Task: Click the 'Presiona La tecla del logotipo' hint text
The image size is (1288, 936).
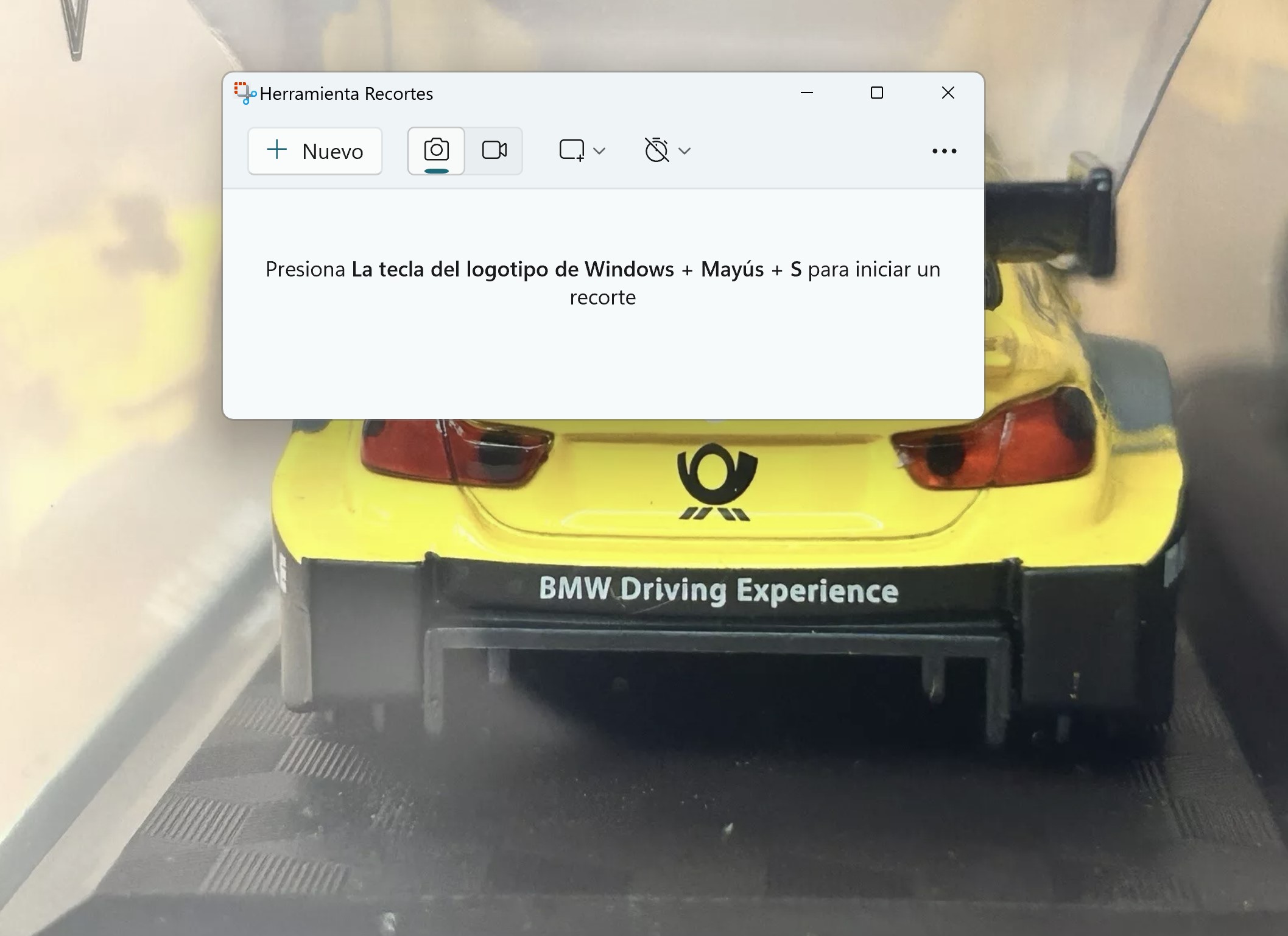Action: [603, 283]
